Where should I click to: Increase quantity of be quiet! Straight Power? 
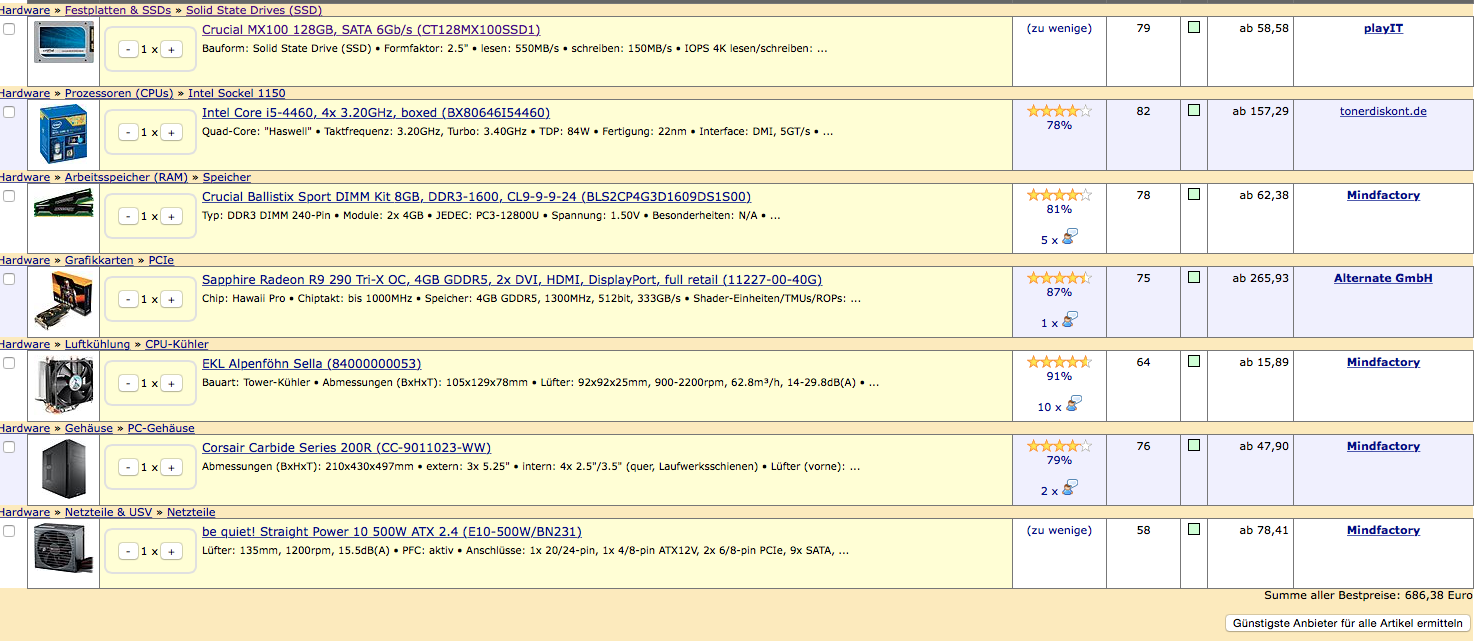click(171, 551)
